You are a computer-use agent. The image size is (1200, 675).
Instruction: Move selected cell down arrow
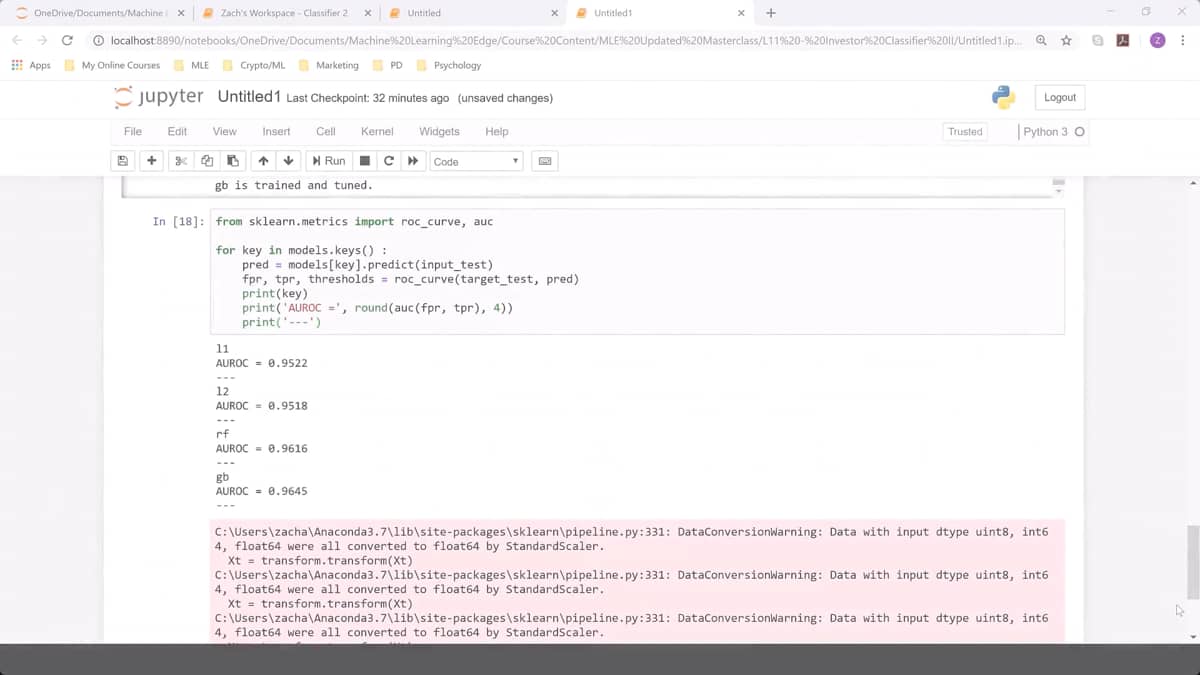pos(288,161)
